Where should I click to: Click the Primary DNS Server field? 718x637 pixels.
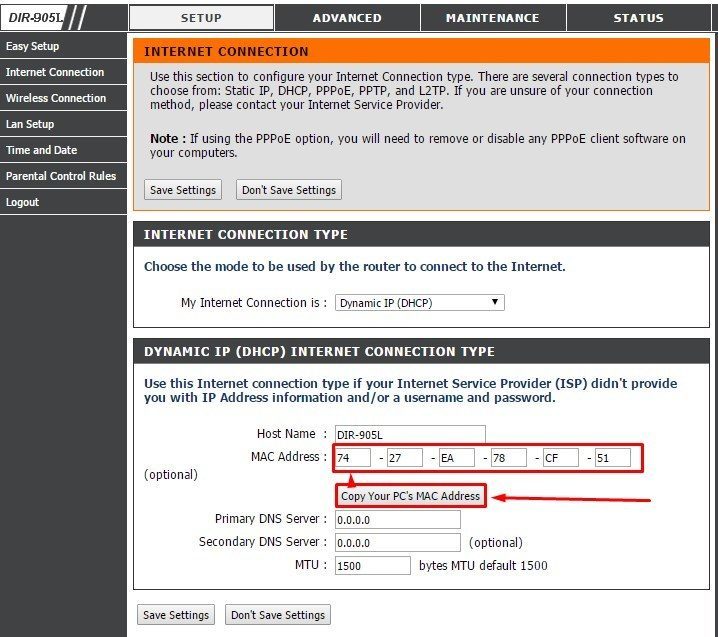[x=397, y=520]
